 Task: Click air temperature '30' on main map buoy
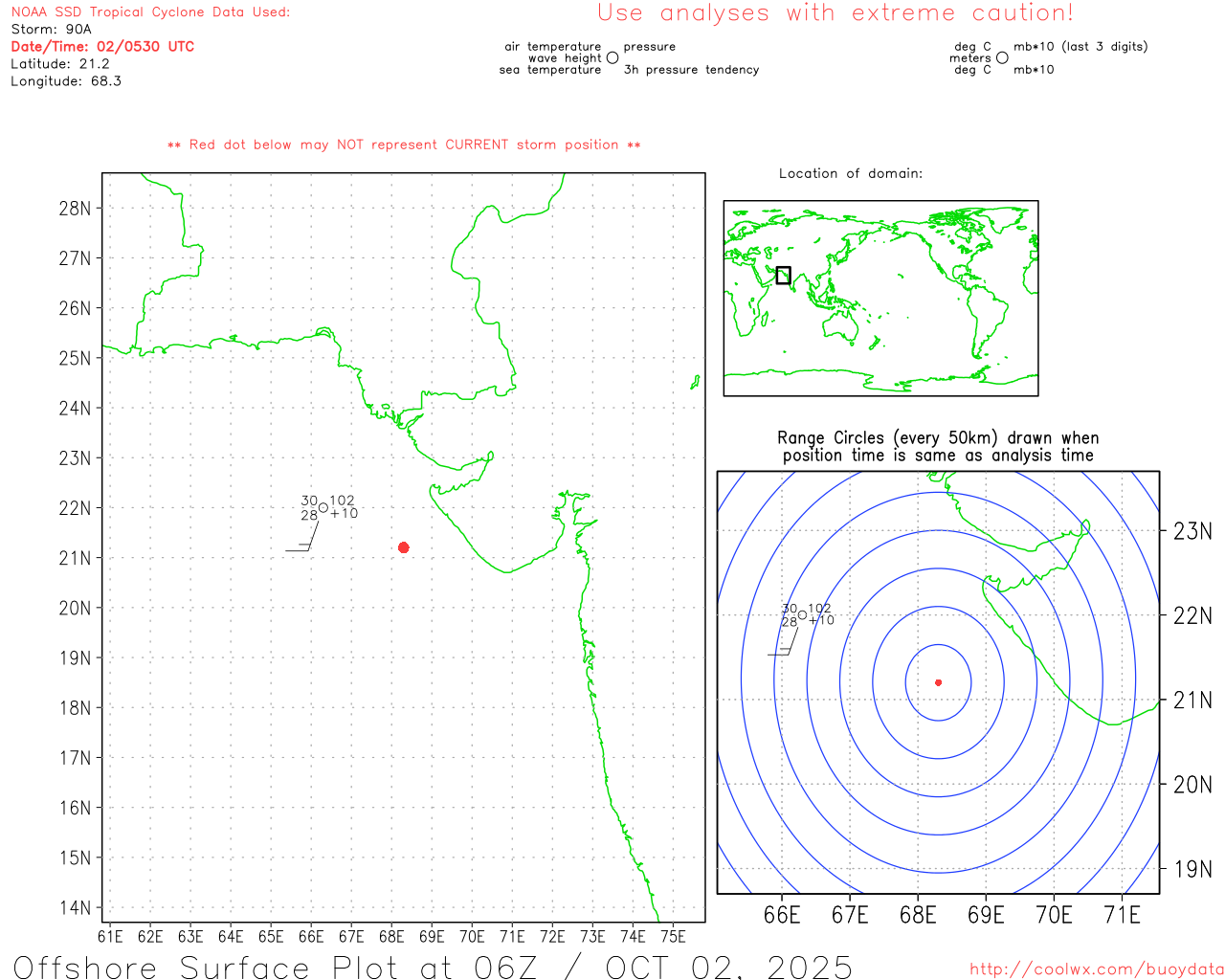pyautogui.click(x=309, y=501)
